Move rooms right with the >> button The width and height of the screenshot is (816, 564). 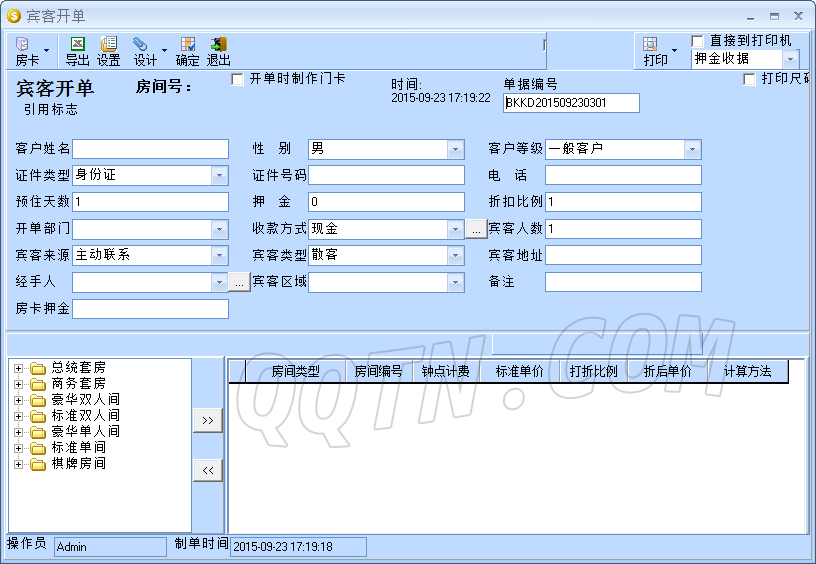pyautogui.click(x=207, y=420)
